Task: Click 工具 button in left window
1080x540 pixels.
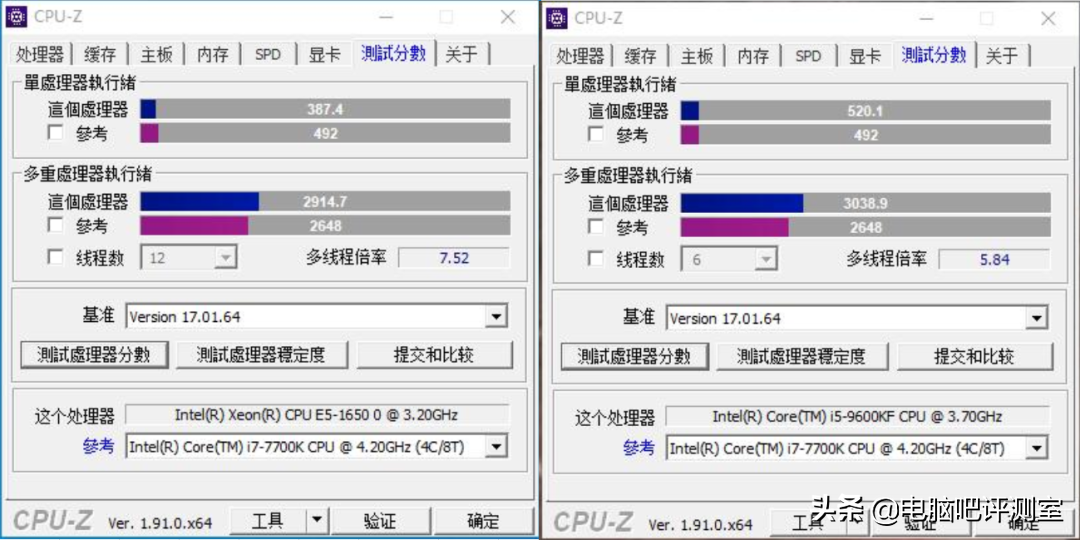Action: [x=268, y=521]
